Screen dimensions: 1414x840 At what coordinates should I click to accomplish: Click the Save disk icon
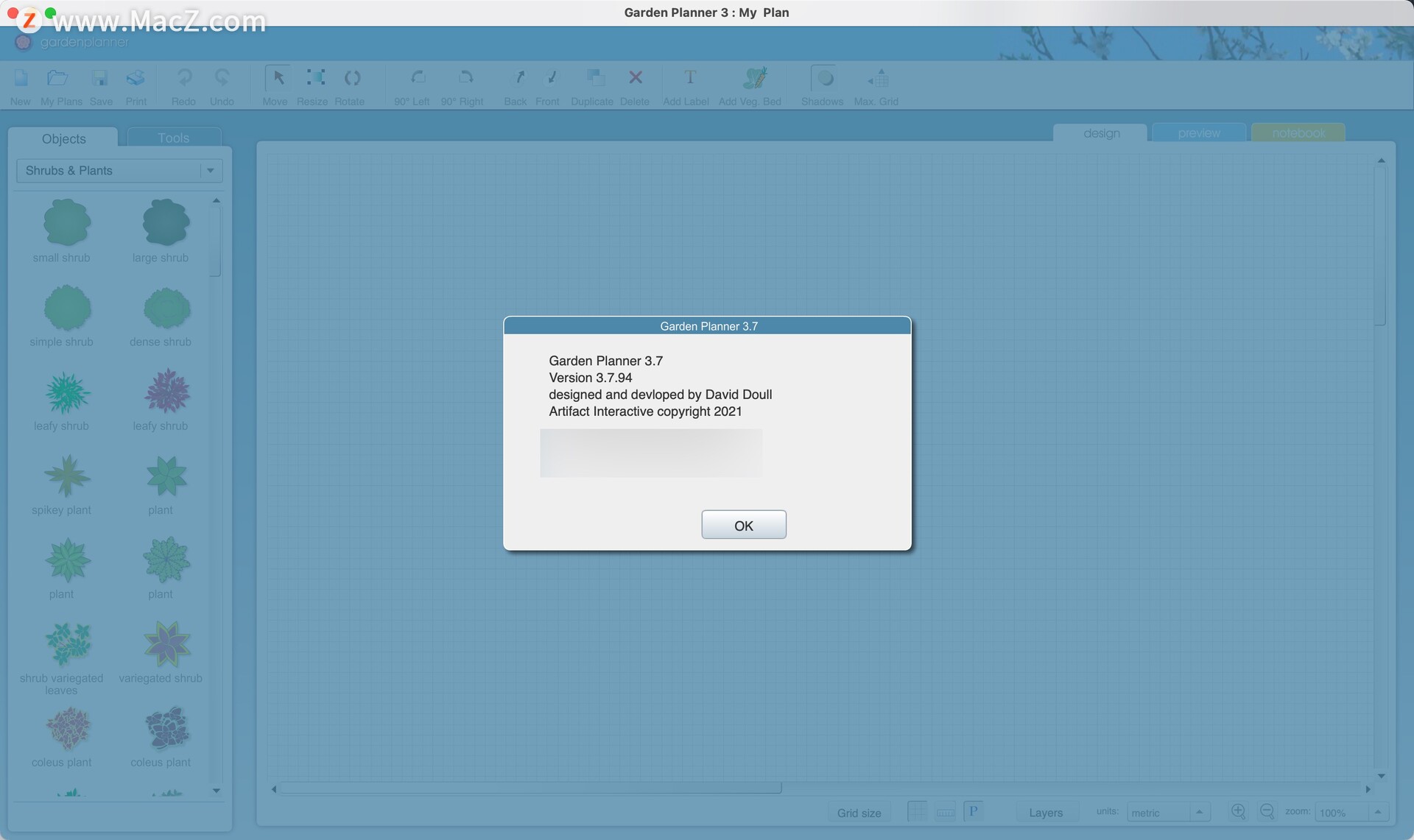[x=99, y=78]
